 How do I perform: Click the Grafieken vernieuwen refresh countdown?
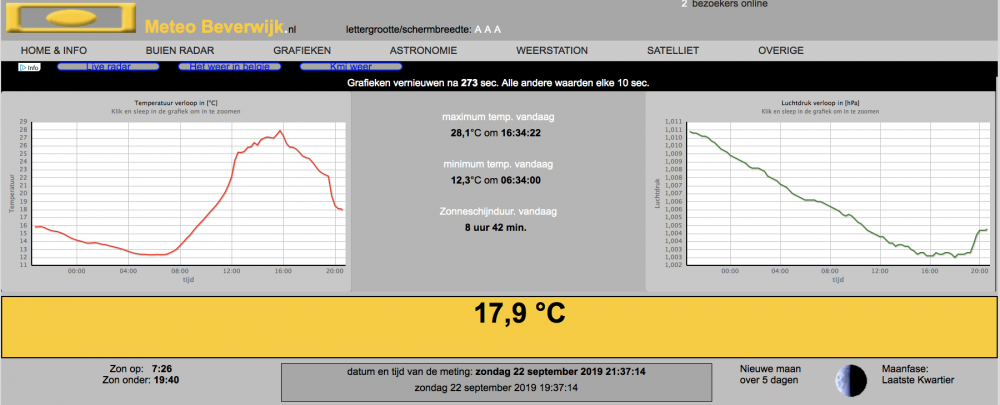point(498,83)
